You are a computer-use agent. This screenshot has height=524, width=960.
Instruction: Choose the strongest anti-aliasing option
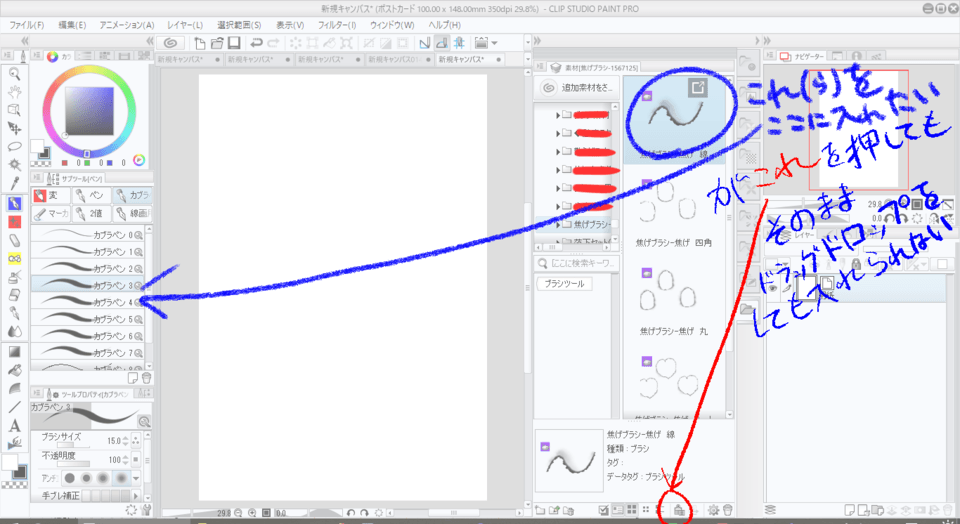119,478
